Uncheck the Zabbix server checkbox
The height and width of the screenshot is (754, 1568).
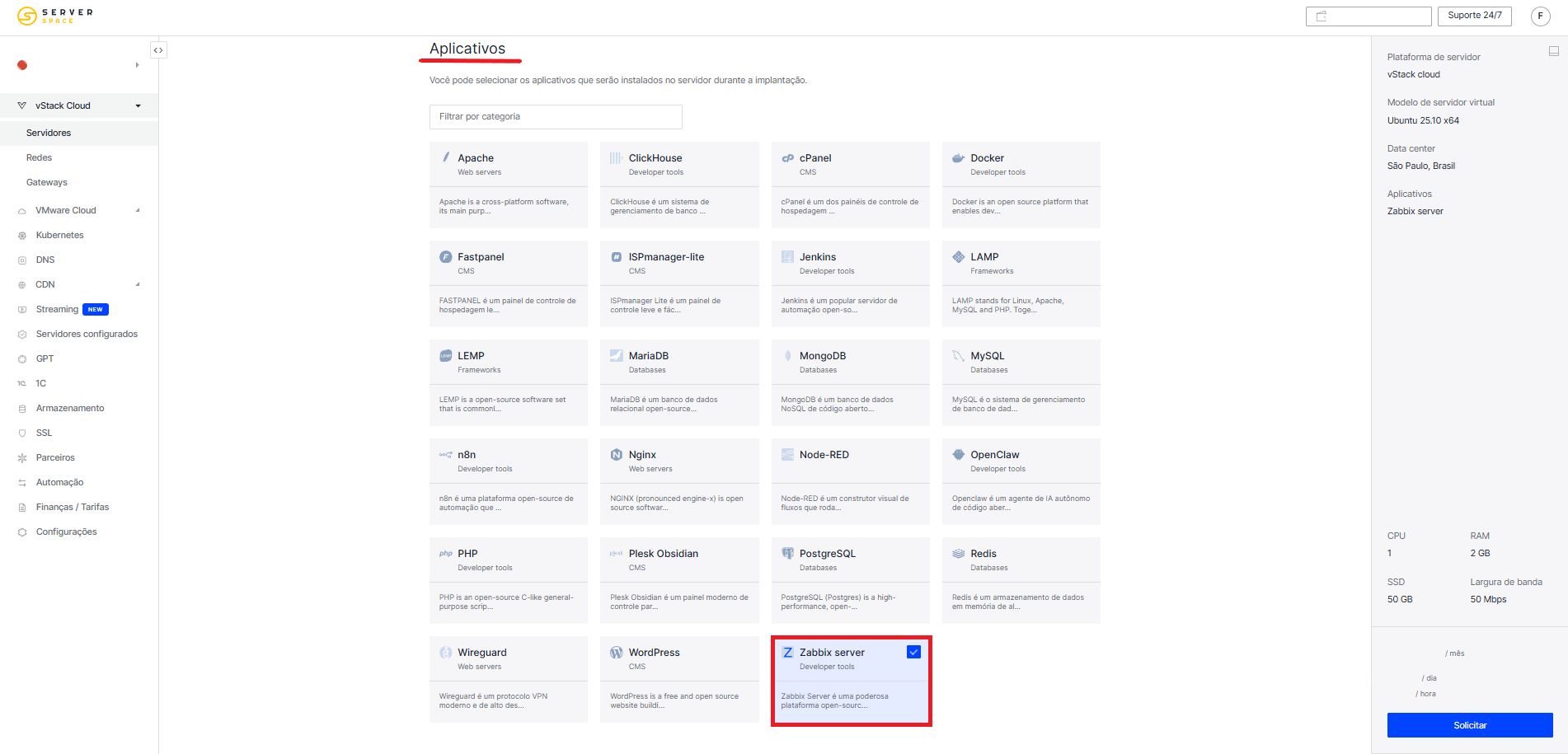click(913, 652)
